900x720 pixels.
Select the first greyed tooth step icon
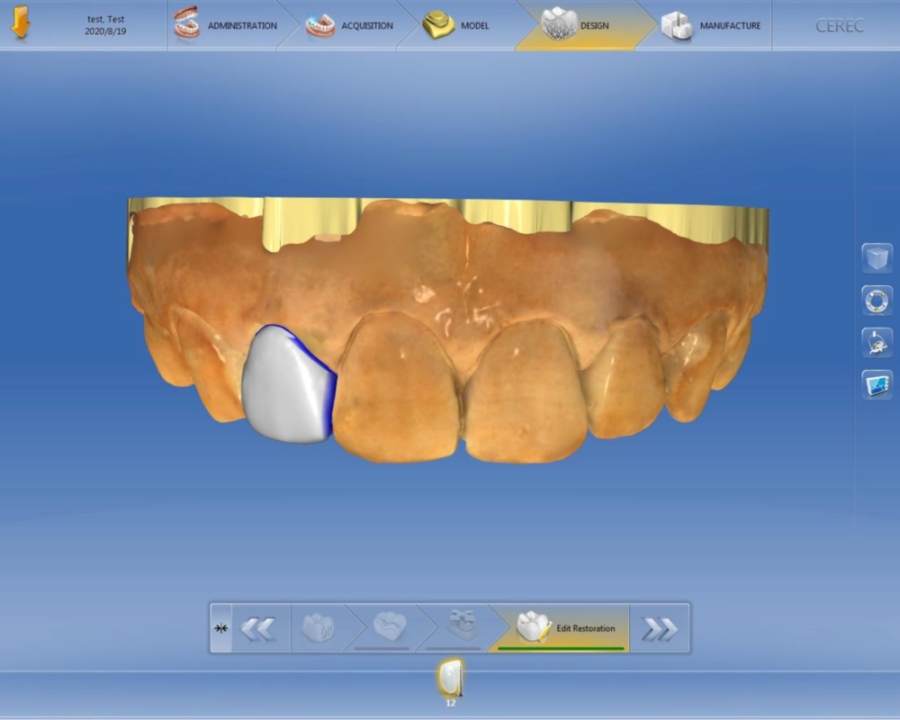coord(318,628)
